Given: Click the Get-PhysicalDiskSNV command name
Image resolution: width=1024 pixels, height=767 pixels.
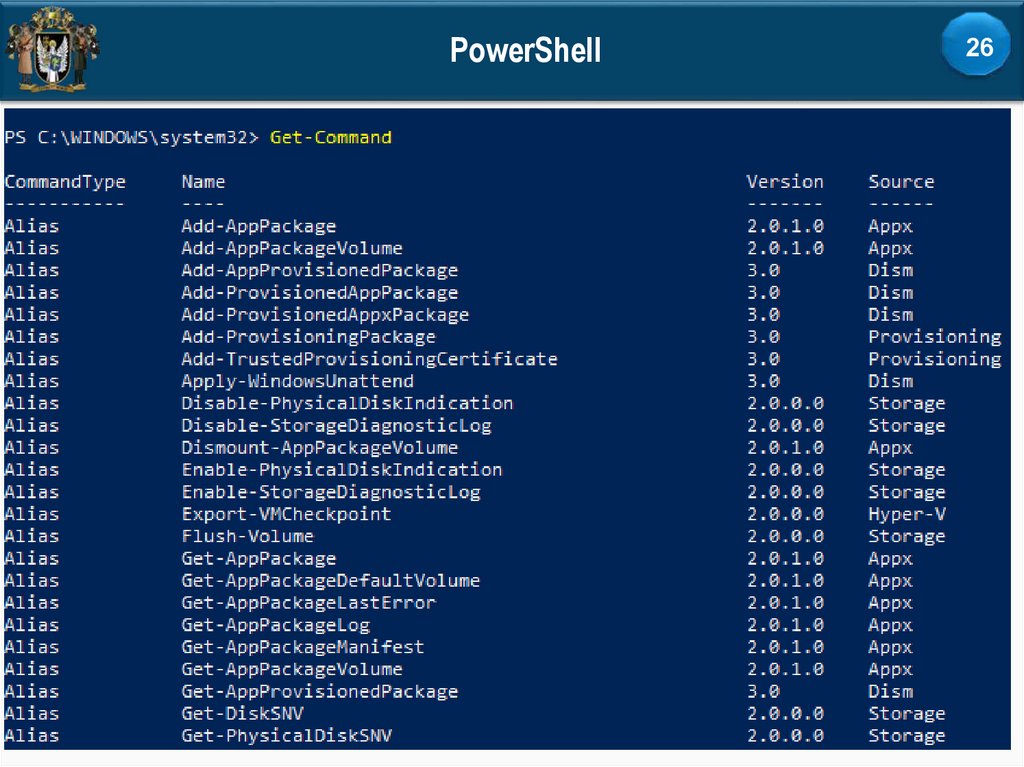Looking at the screenshot, I should [286, 736].
